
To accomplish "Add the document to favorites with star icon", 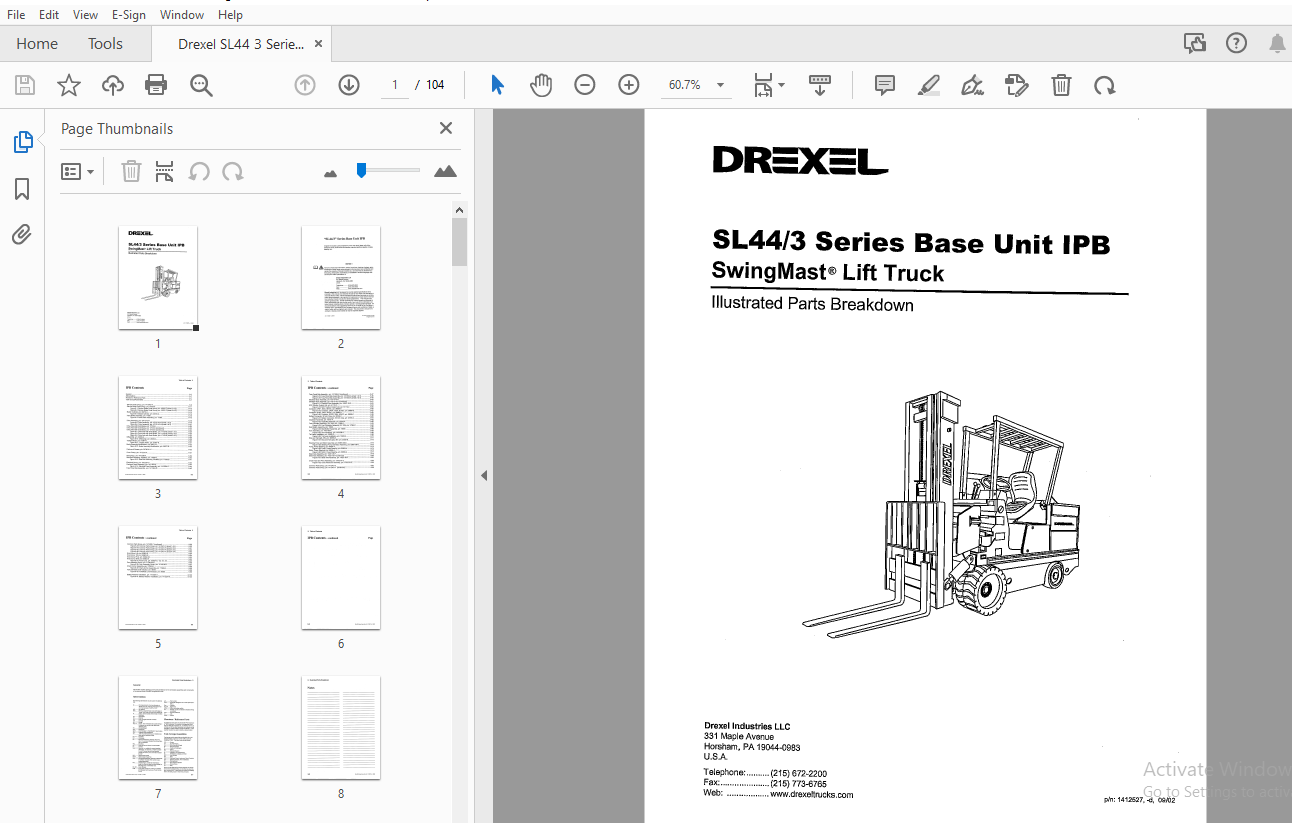I will (x=69, y=85).
